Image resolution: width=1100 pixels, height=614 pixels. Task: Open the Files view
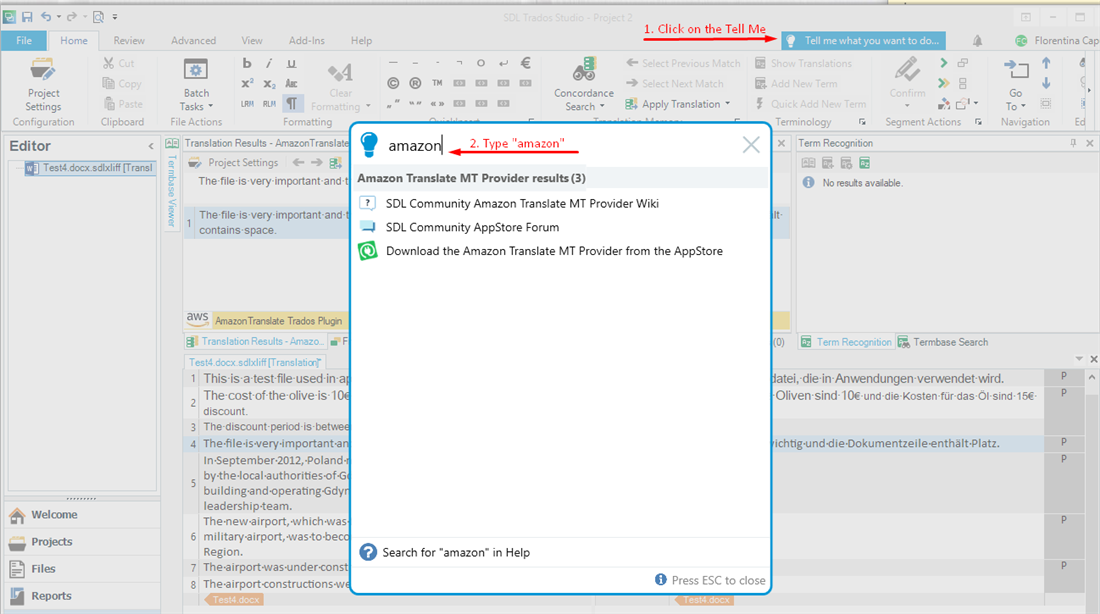(82, 569)
